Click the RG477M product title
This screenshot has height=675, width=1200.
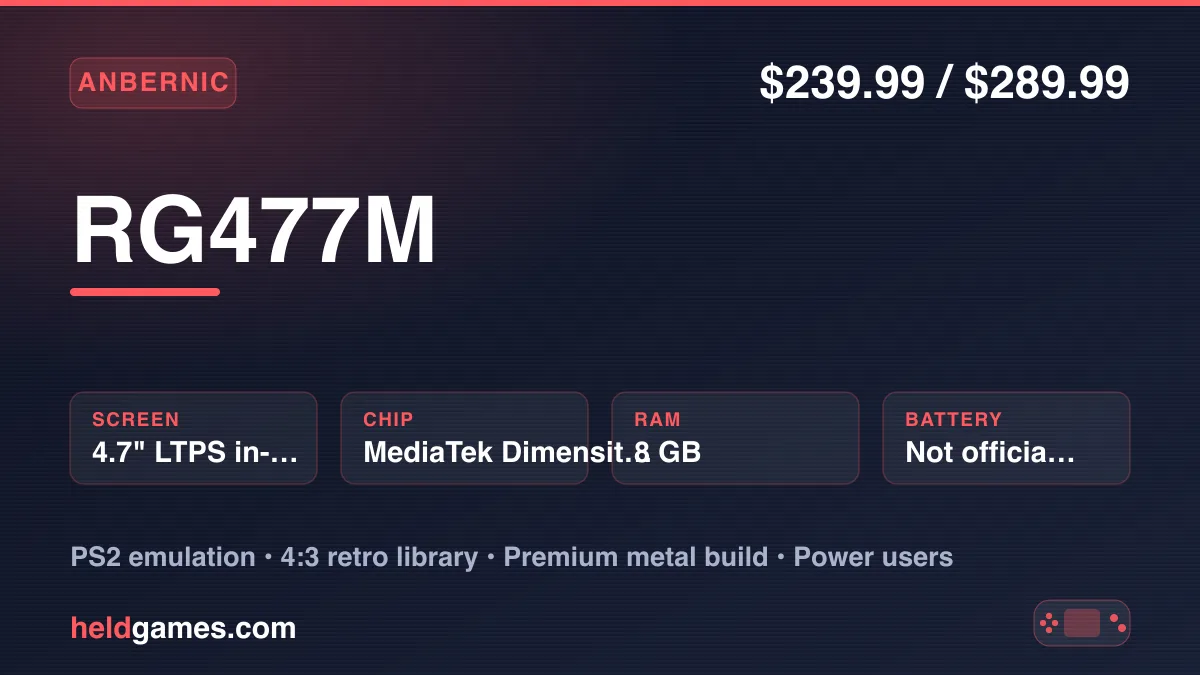pyautogui.click(x=254, y=231)
